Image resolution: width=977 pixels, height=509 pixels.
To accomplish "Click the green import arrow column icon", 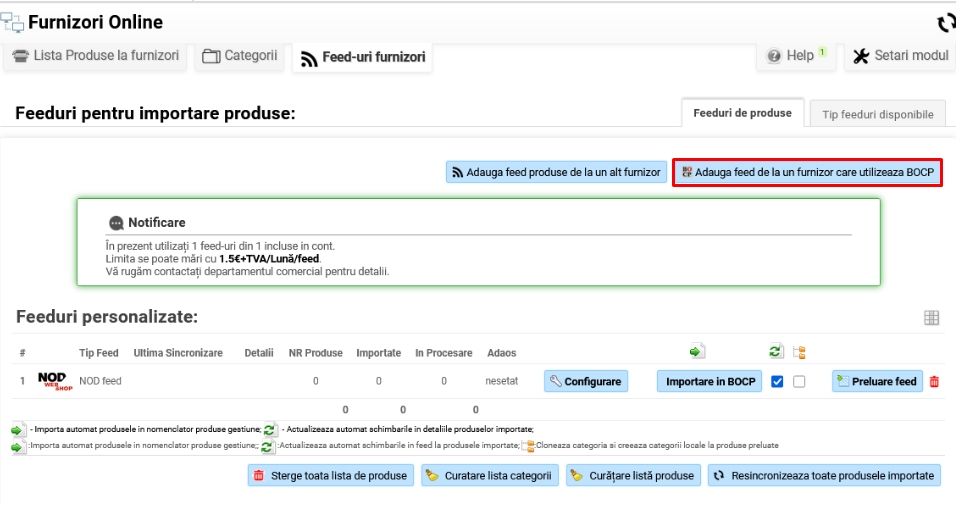I will 697,351.
